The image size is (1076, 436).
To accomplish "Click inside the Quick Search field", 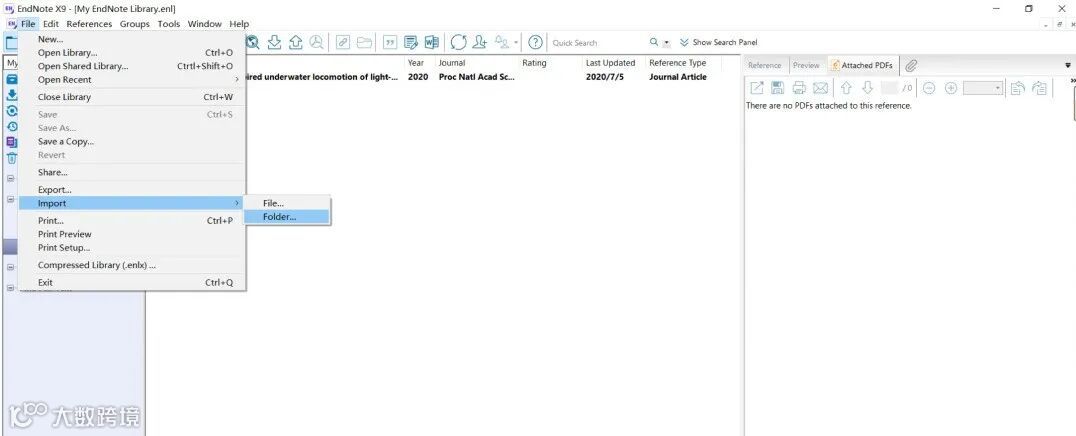I will tap(598, 43).
